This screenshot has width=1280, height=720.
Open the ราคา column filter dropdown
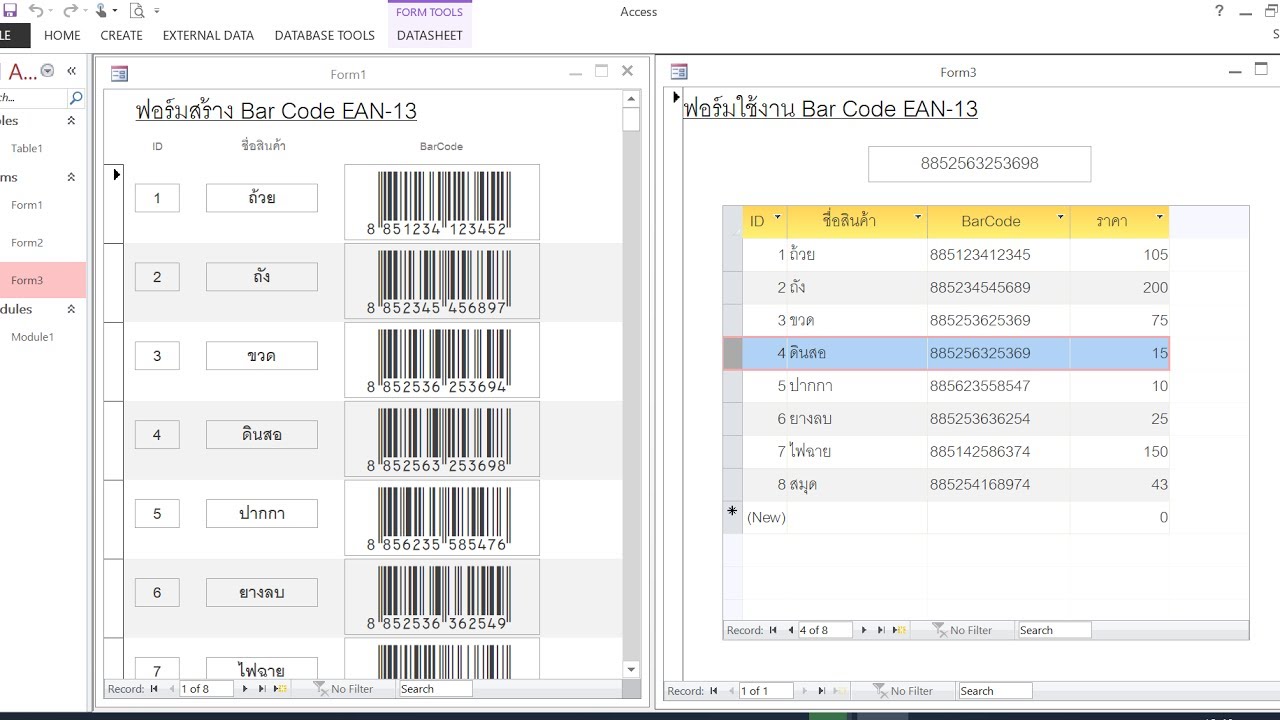click(1160, 218)
